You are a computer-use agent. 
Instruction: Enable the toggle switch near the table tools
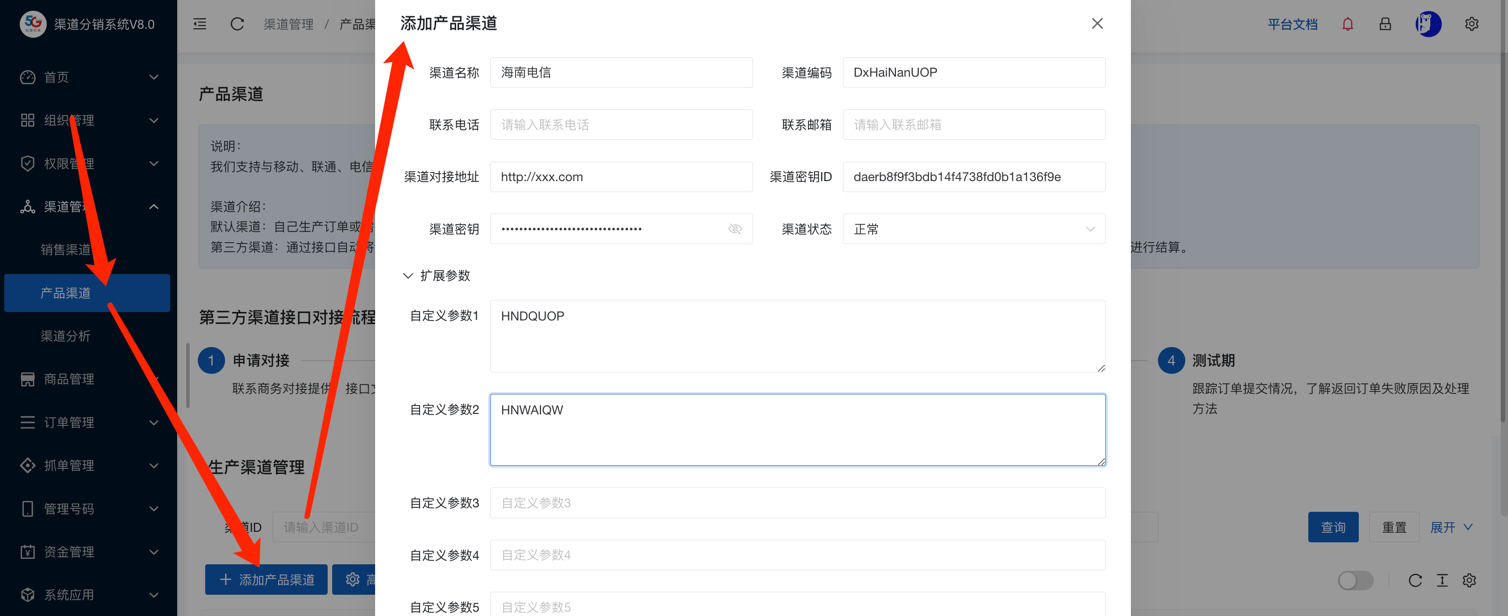click(x=1355, y=580)
